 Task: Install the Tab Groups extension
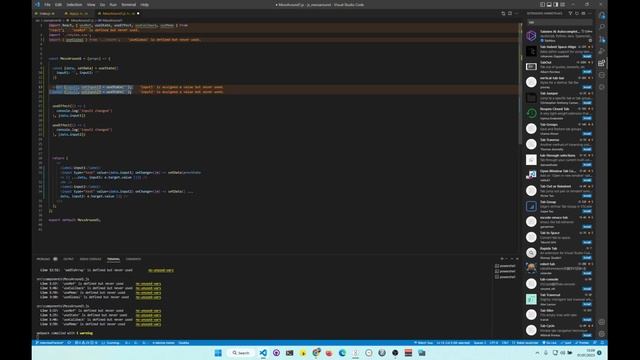(587, 134)
